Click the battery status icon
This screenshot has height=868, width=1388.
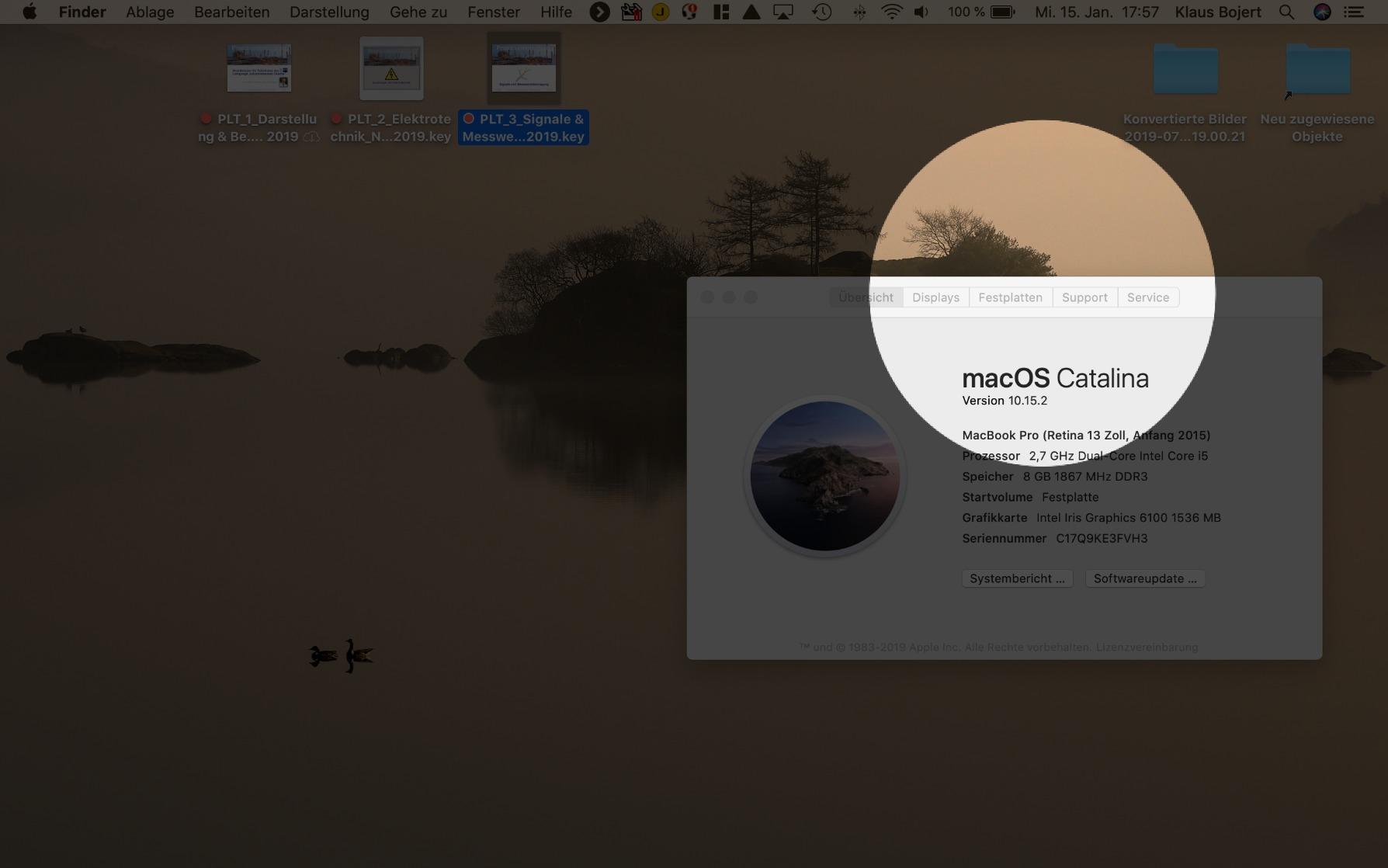[1002, 12]
